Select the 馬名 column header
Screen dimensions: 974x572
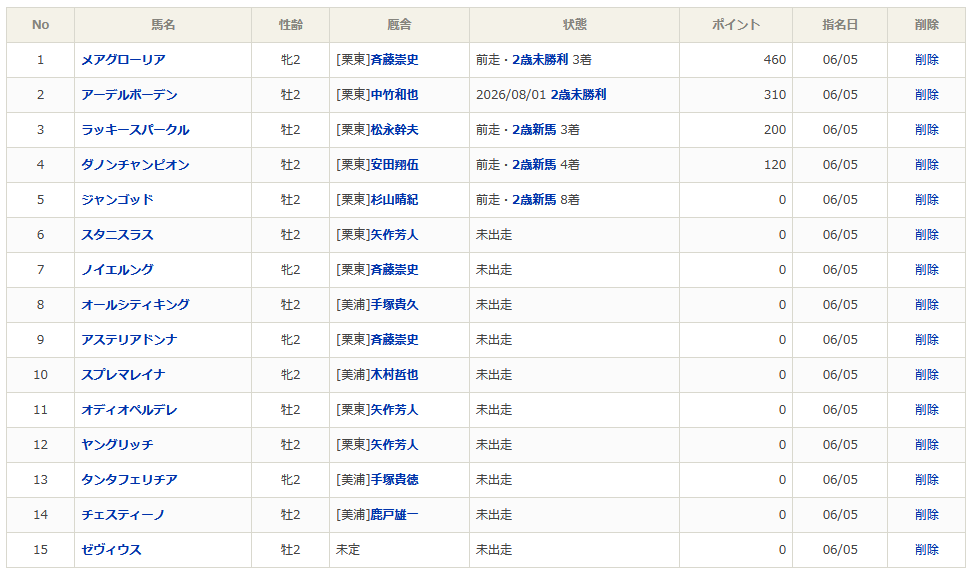[x=163, y=25]
